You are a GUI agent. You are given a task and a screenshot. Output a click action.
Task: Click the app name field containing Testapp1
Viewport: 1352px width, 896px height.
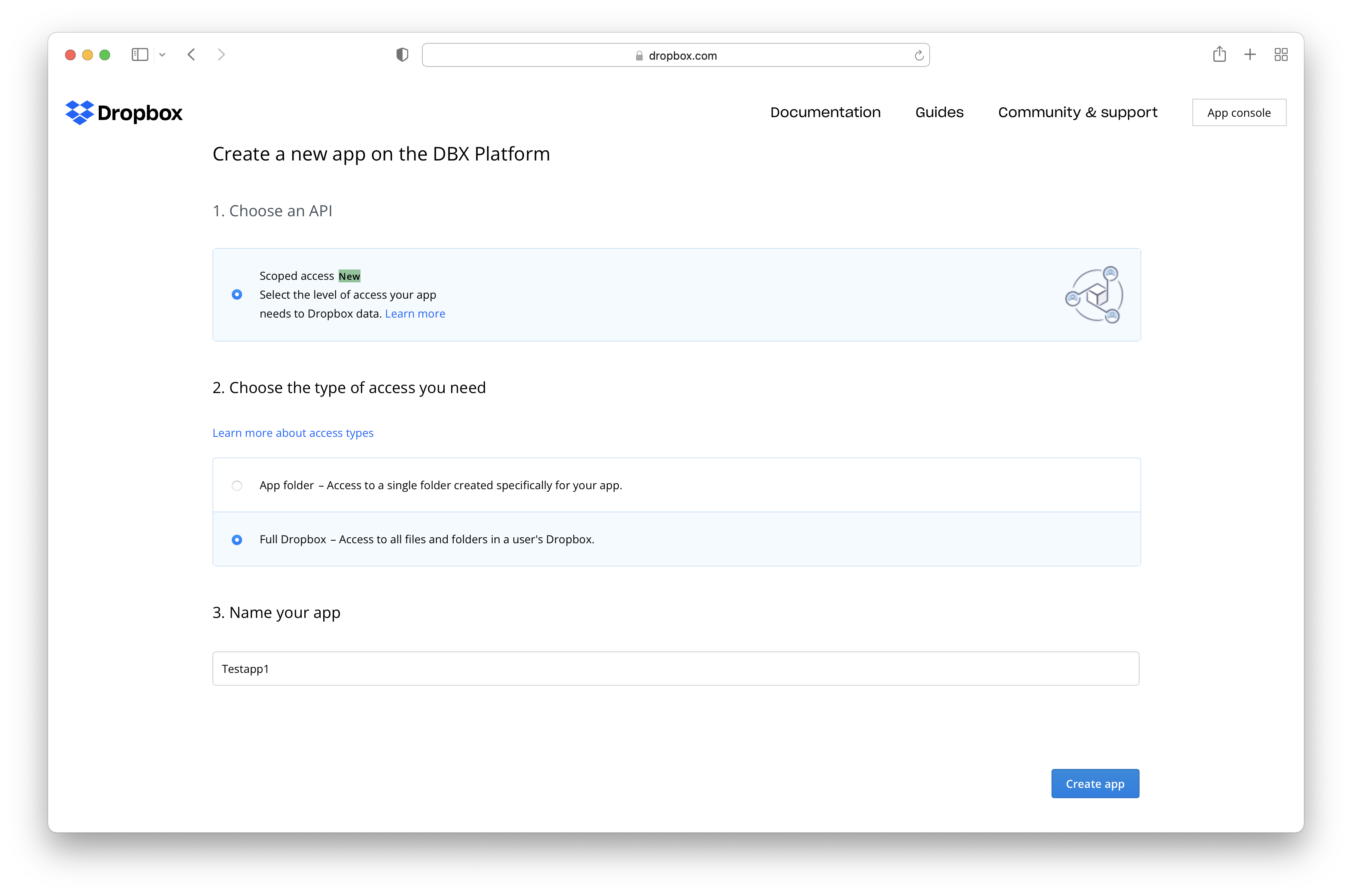pos(676,669)
